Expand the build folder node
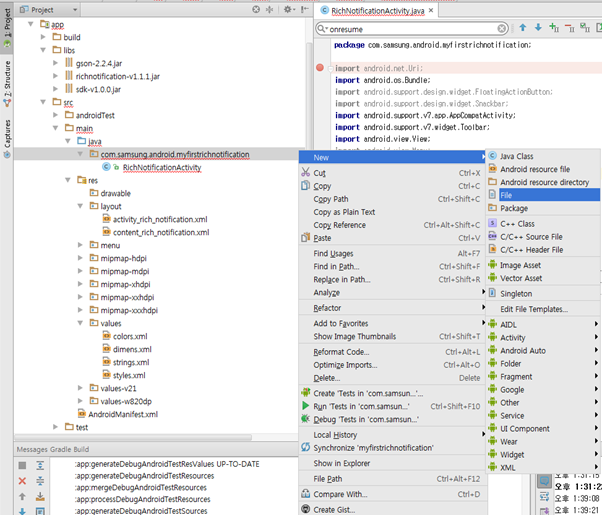Image resolution: width=602 pixels, height=515 pixels. 43,37
